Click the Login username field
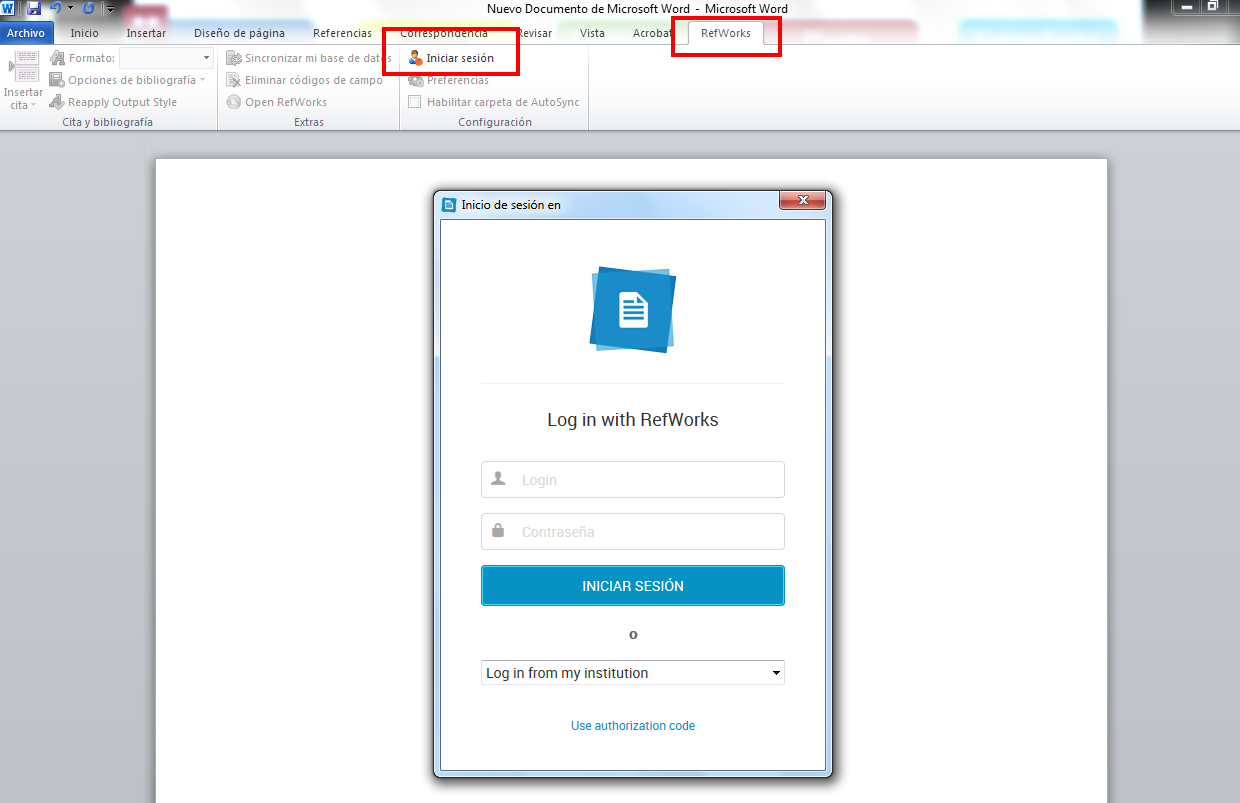This screenshot has height=803, width=1240. [633, 480]
